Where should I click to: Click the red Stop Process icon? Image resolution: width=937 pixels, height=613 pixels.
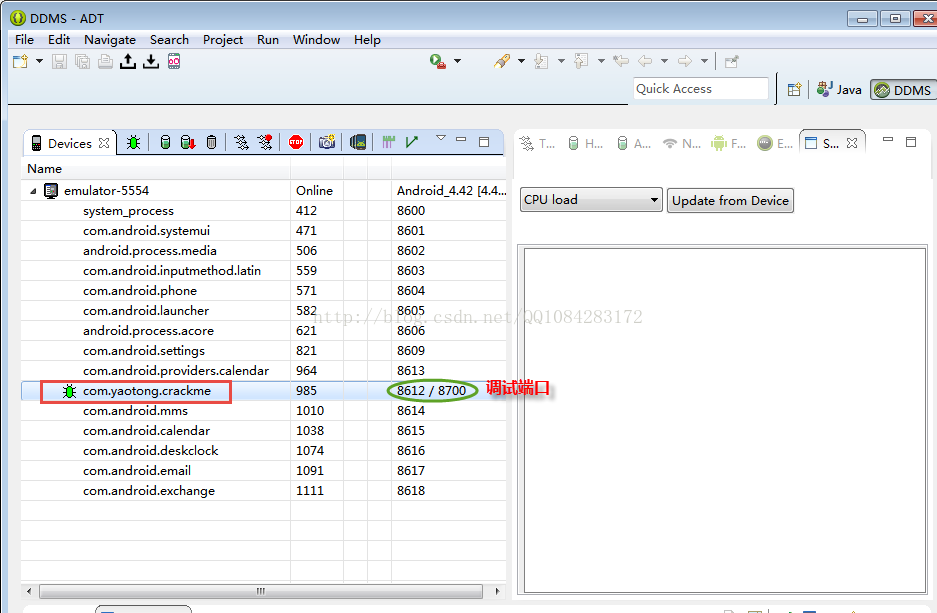(296, 142)
